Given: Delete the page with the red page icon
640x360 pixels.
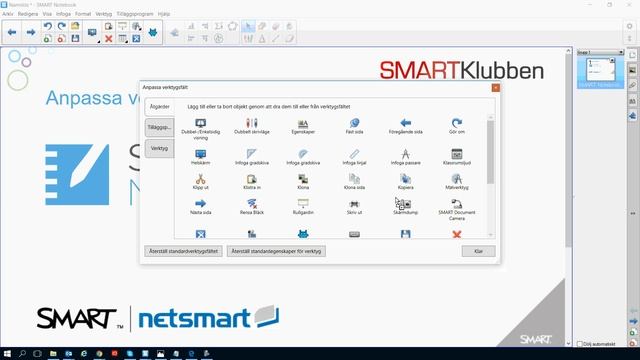Looking at the screenshot, I should coord(61,39).
